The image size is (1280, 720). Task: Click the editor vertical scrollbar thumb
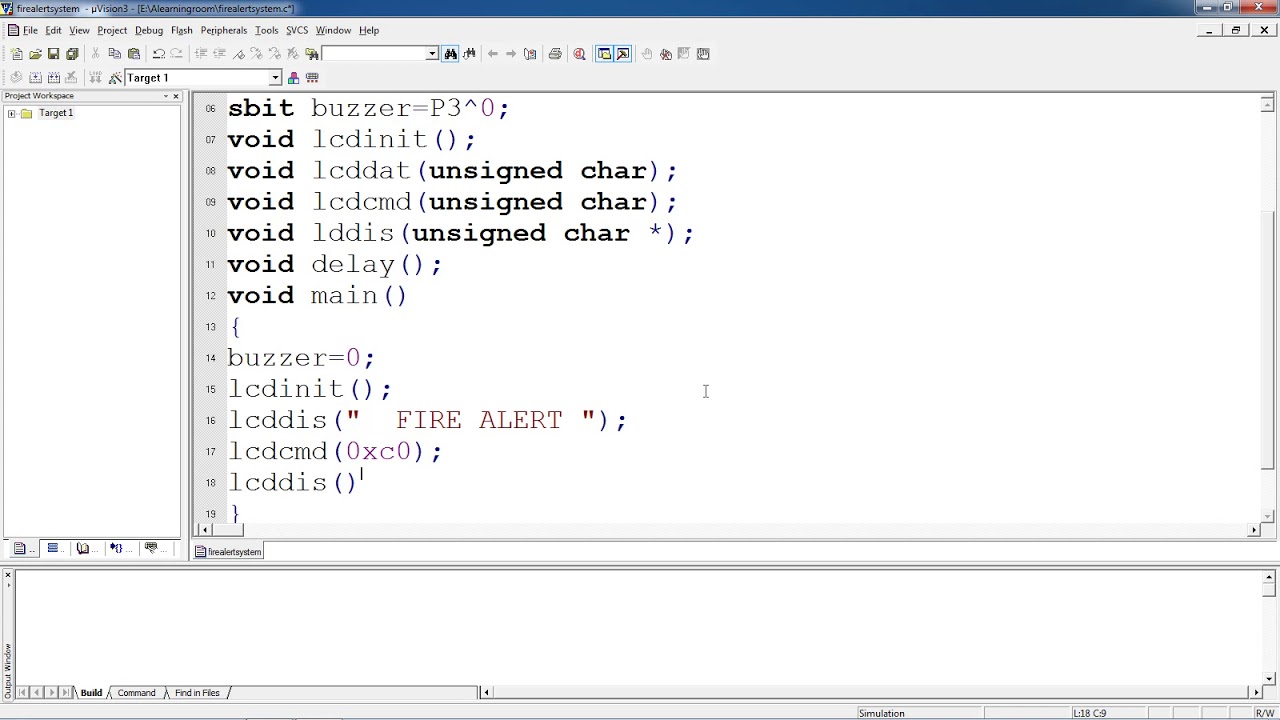1267,340
